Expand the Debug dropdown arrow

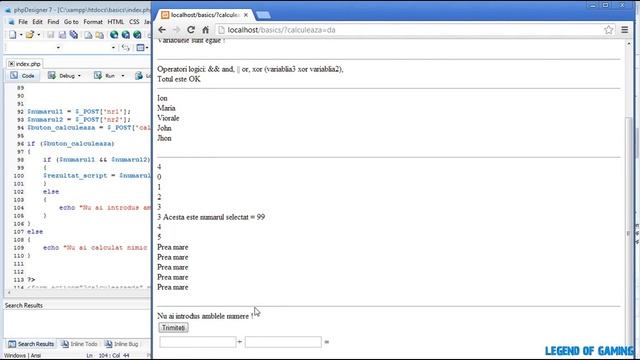click(79, 76)
